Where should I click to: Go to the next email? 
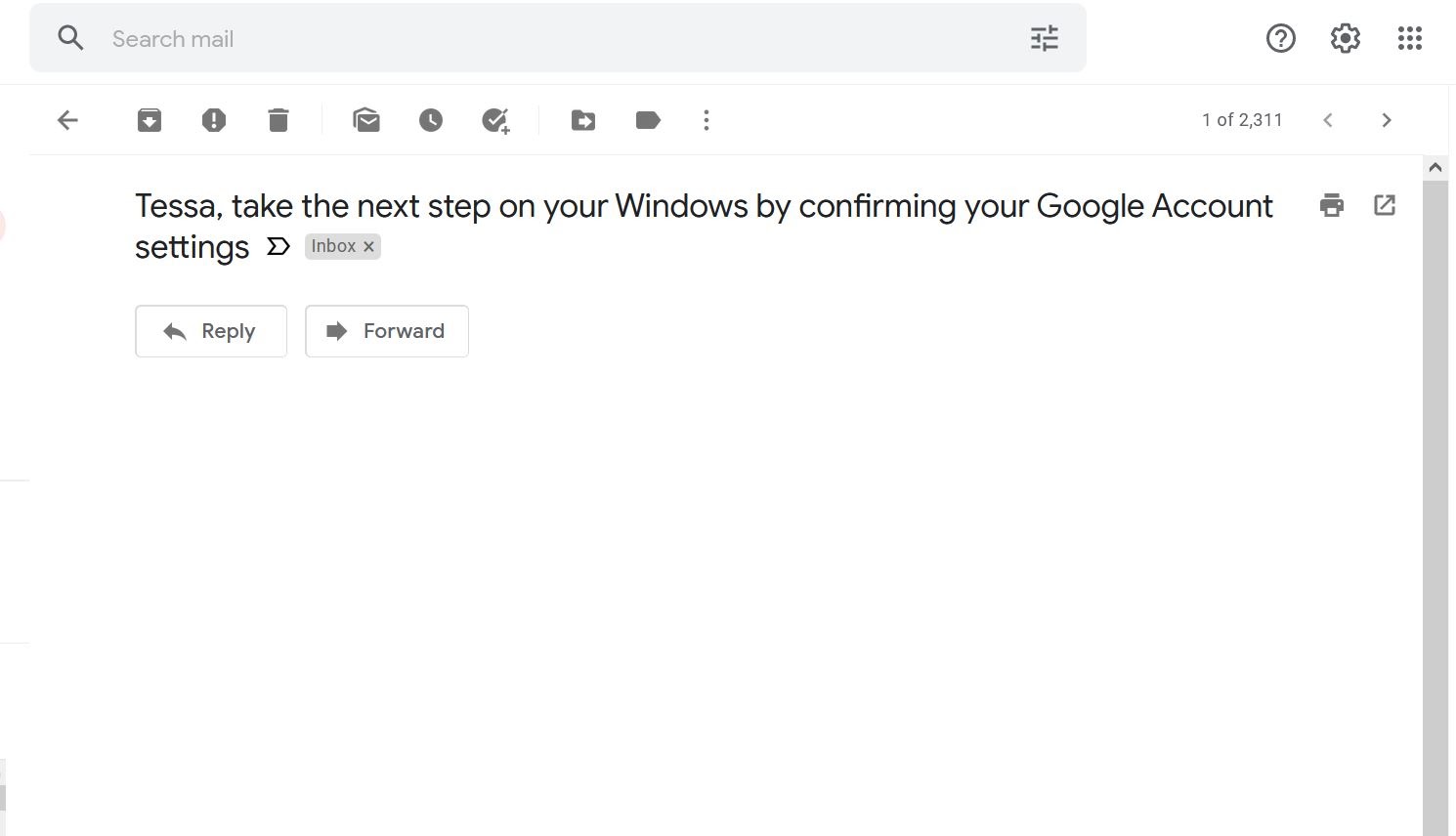[x=1386, y=119]
